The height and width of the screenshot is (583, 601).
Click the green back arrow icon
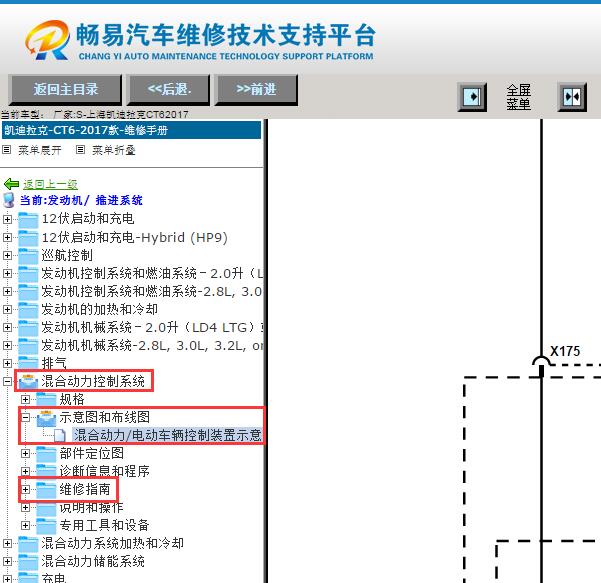(x=11, y=184)
